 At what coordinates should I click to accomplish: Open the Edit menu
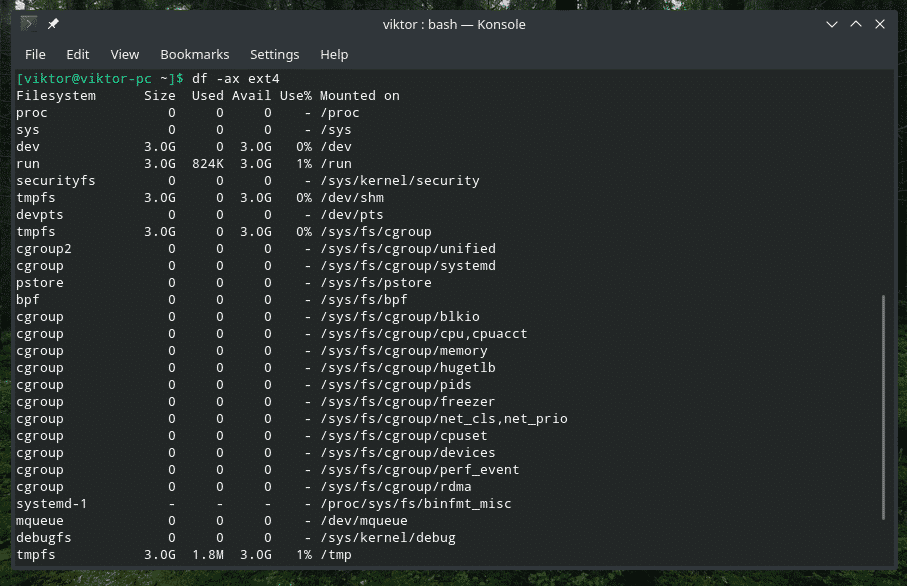pyautogui.click(x=78, y=54)
